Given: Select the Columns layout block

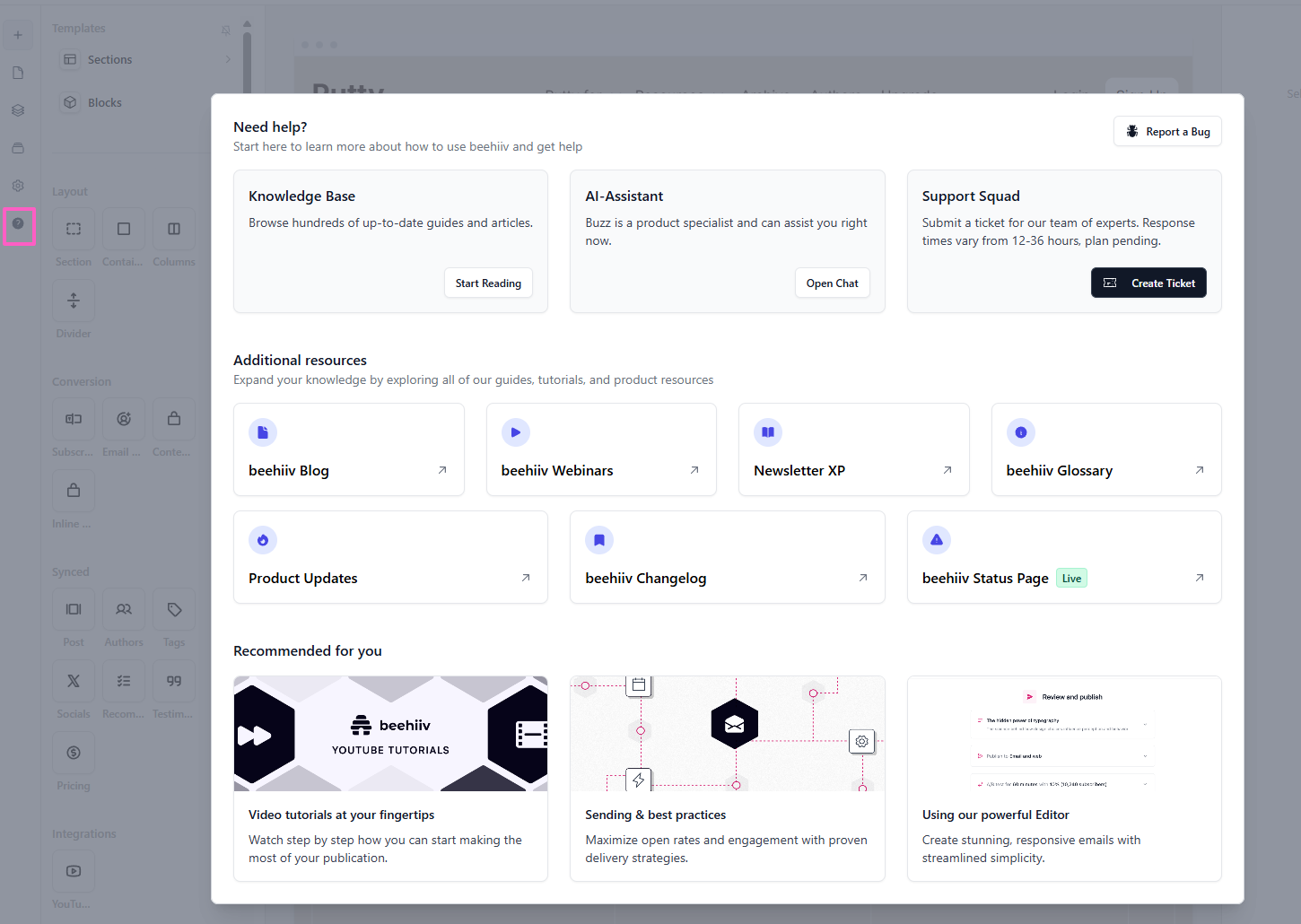Looking at the screenshot, I should pos(174,230).
